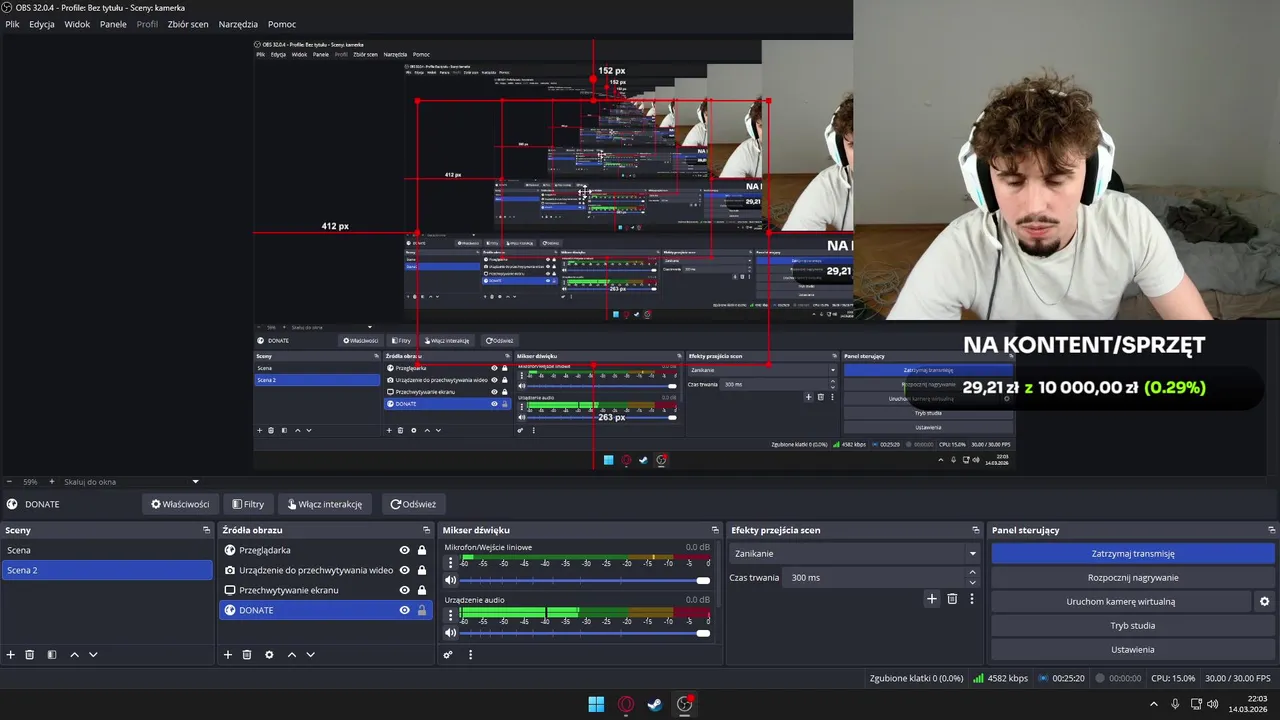Undock the Sceny panel
1280x720 pixels.
207,530
